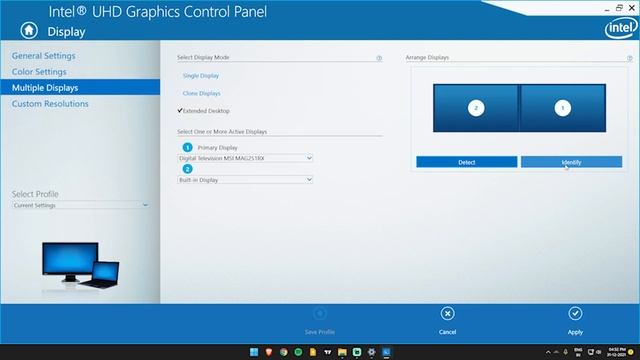Open the Windows Start menu
The image size is (640, 360).
254,352
